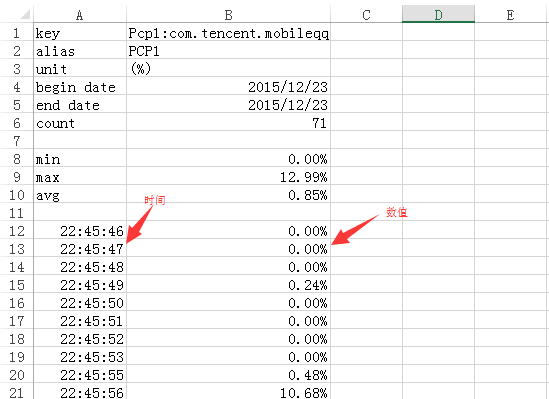This screenshot has height=399, width=549.
Task: Click value 0.24% in row 15
Action: [x=228, y=285]
